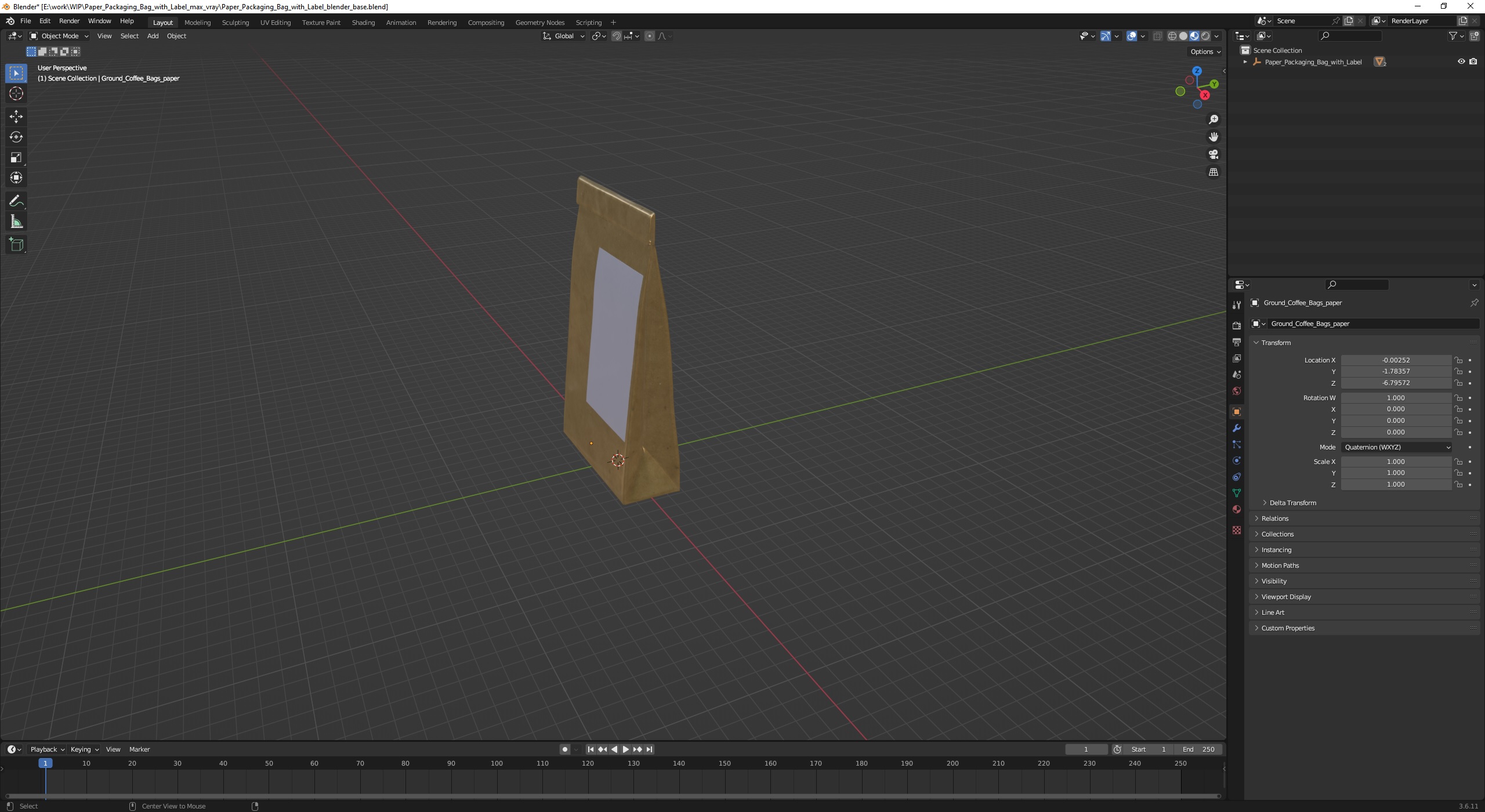This screenshot has width=1485, height=812.
Task: Click the Location Y value field
Action: (1396, 372)
